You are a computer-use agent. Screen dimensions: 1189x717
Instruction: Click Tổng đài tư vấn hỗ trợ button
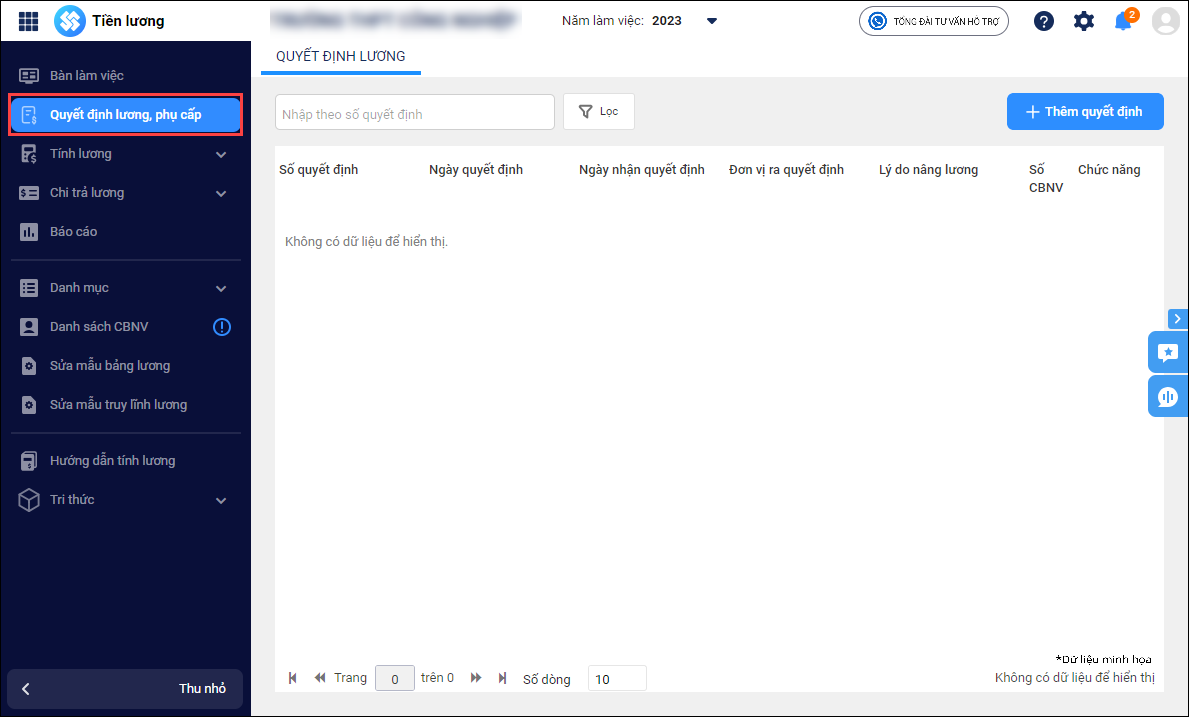click(x=934, y=21)
